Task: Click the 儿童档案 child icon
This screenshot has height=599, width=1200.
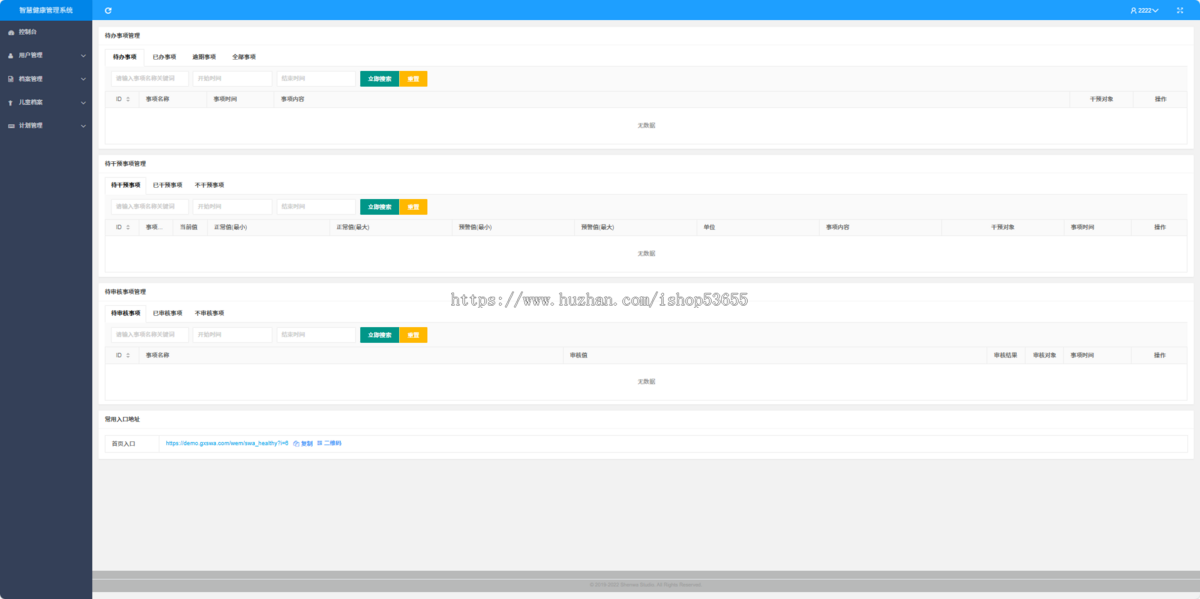Action: pos(11,102)
